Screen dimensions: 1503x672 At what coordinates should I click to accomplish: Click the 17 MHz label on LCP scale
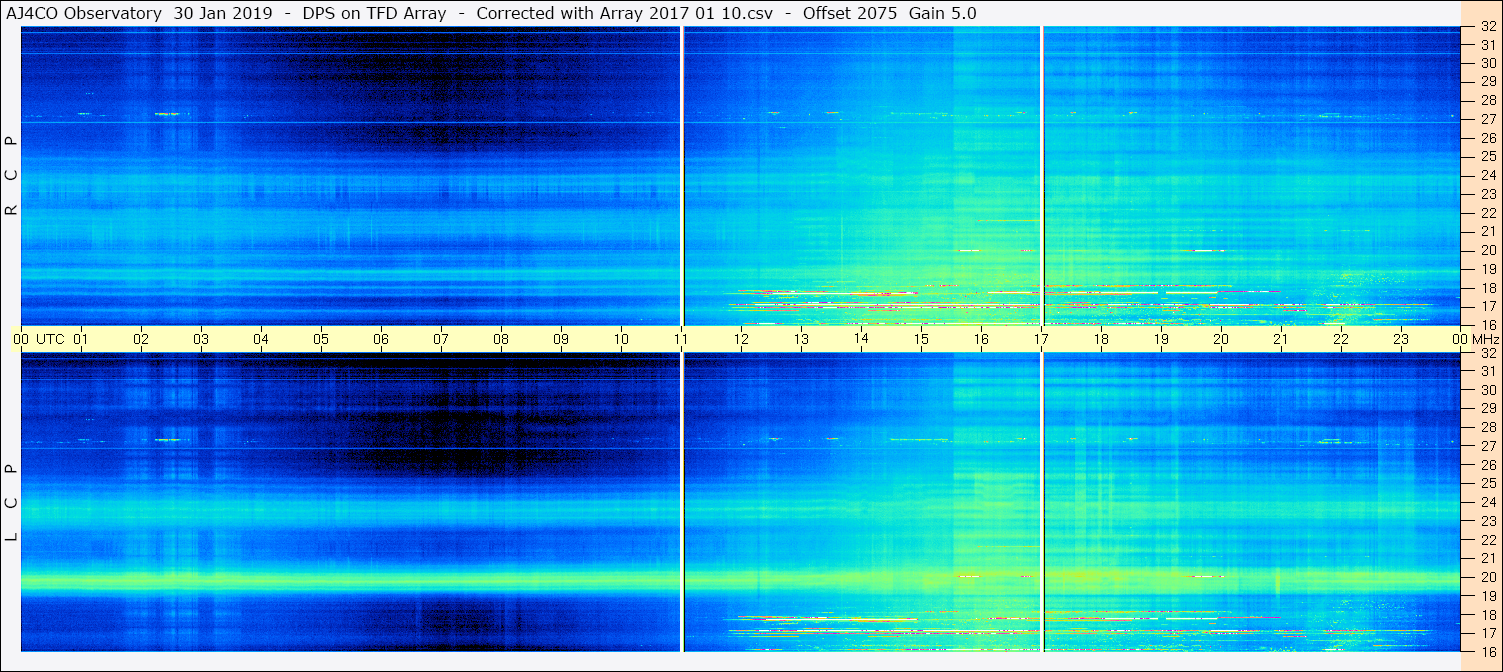point(1488,633)
